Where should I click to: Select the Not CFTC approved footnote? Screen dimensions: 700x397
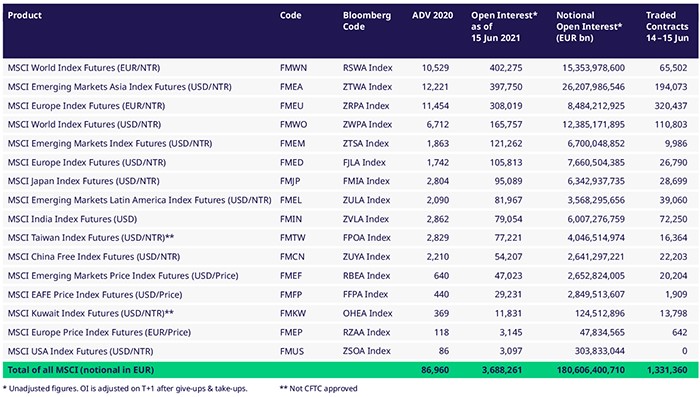coord(318,389)
